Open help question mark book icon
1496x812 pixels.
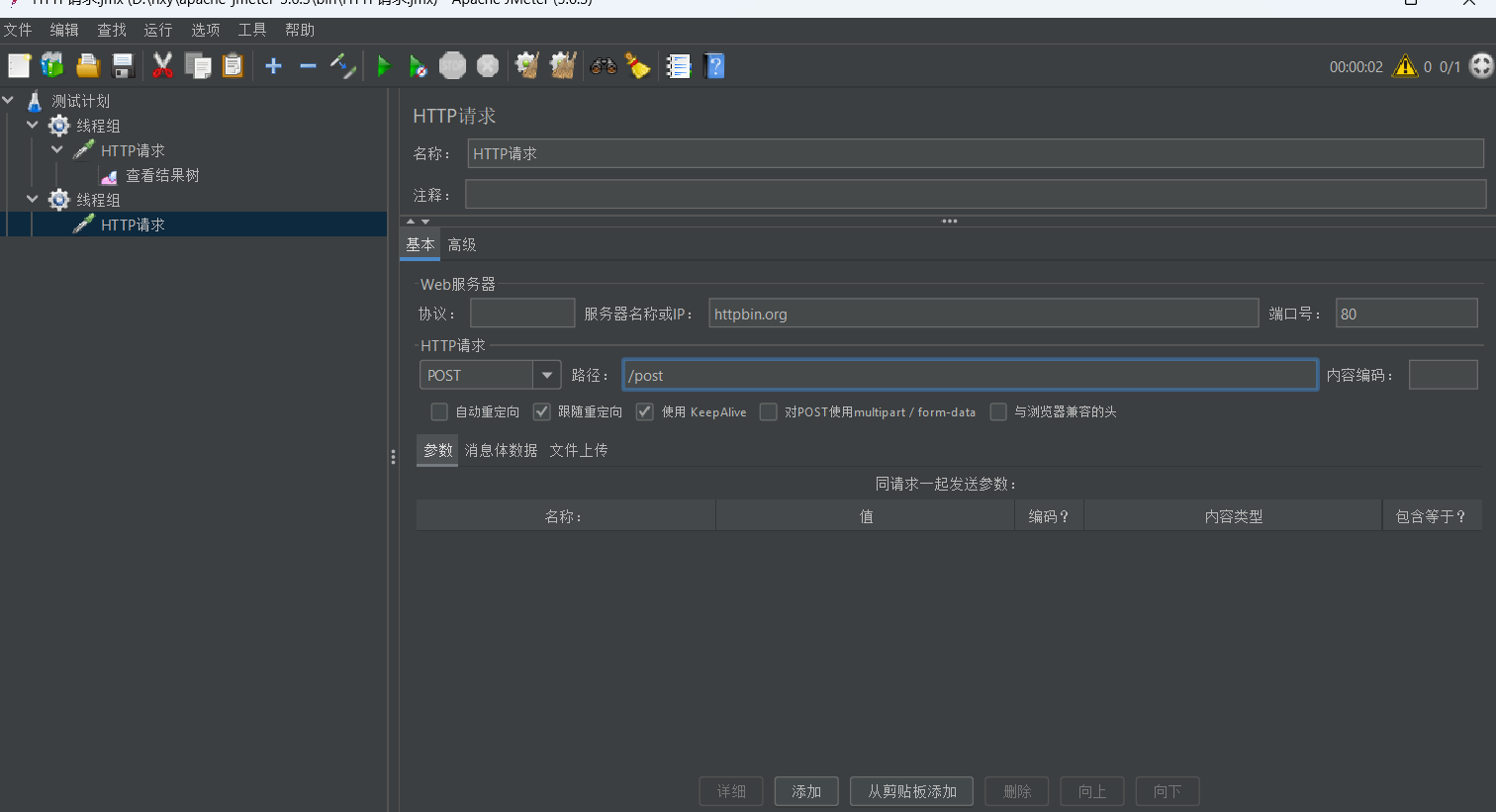pyautogui.click(x=714, y=66)
